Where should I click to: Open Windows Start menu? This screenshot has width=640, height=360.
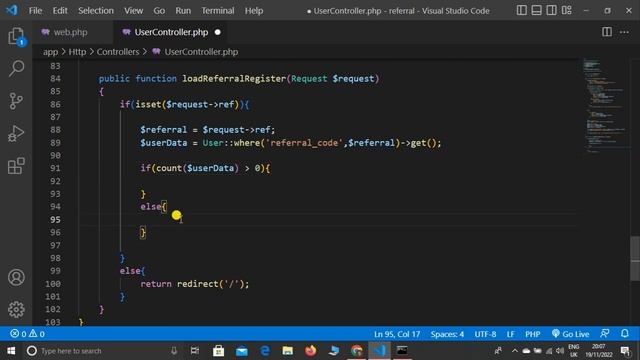[x=11, y=351]
